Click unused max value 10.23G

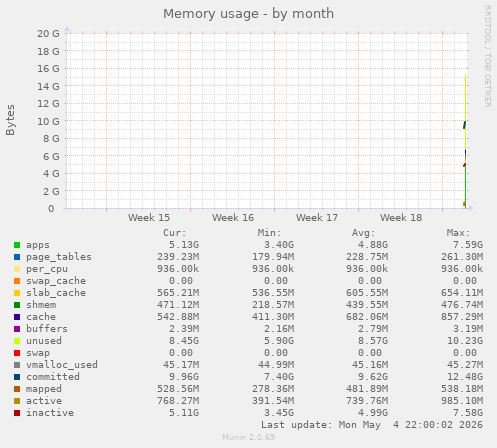(x=465, y=341)
